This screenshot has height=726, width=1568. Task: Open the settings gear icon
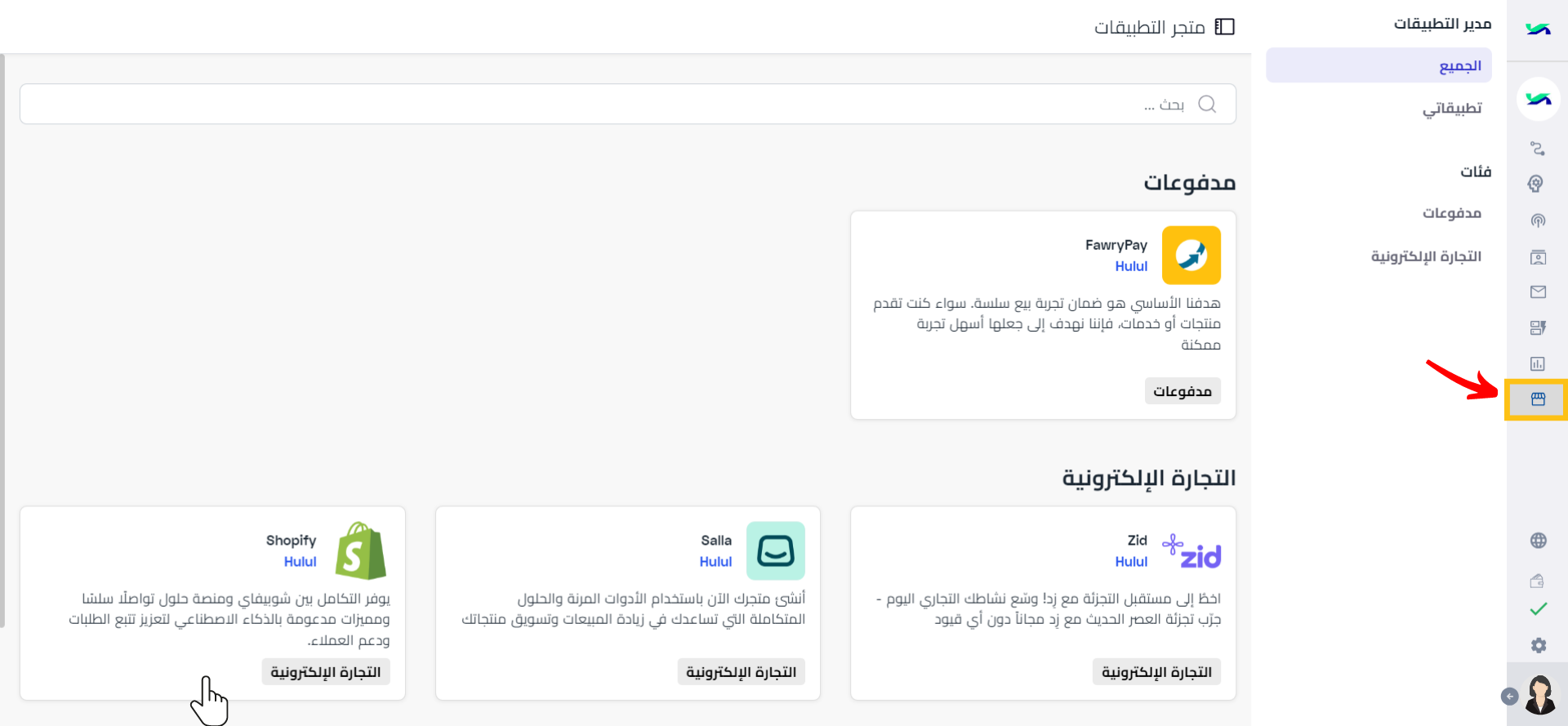point(1539,645)
